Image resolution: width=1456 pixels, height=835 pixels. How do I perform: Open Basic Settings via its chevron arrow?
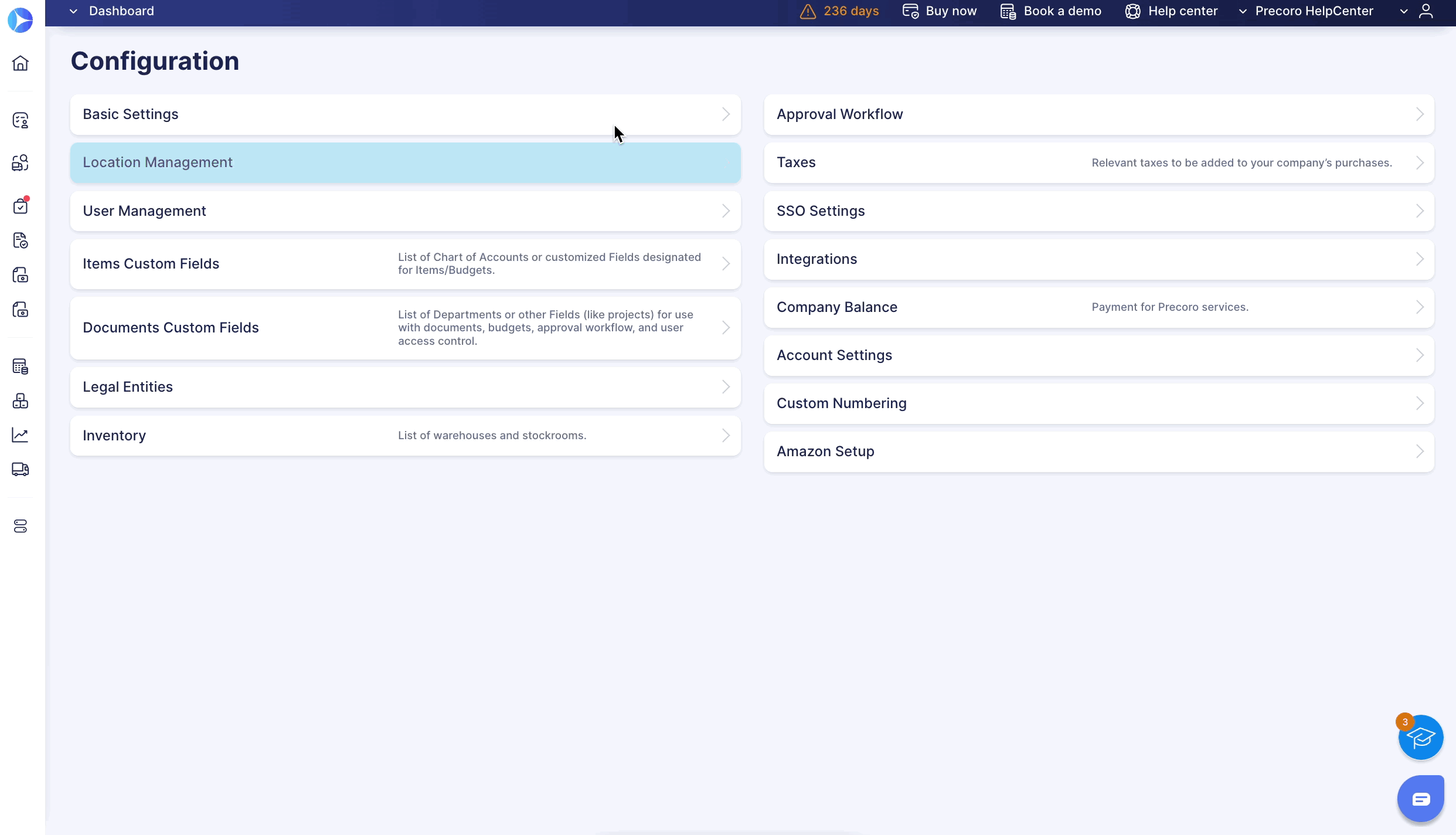pyautogui.click(x=726, y=114)
